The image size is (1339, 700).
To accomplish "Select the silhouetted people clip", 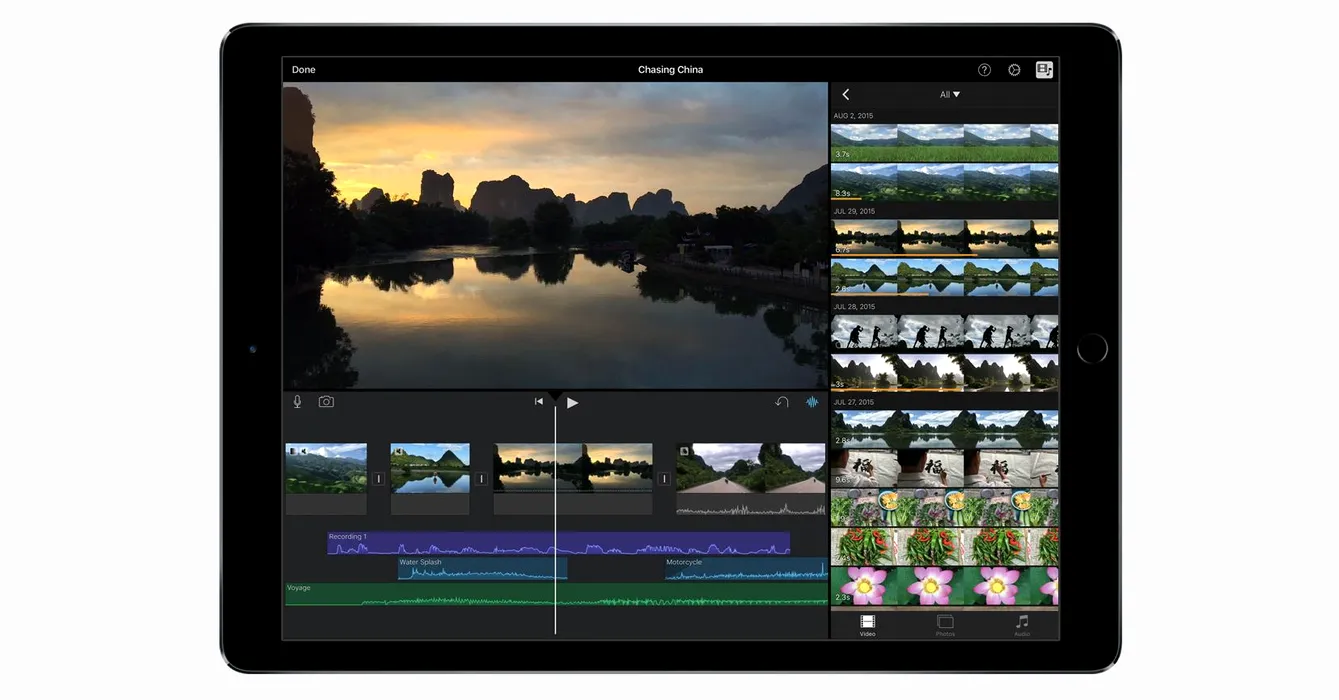I will click(944, 333).
